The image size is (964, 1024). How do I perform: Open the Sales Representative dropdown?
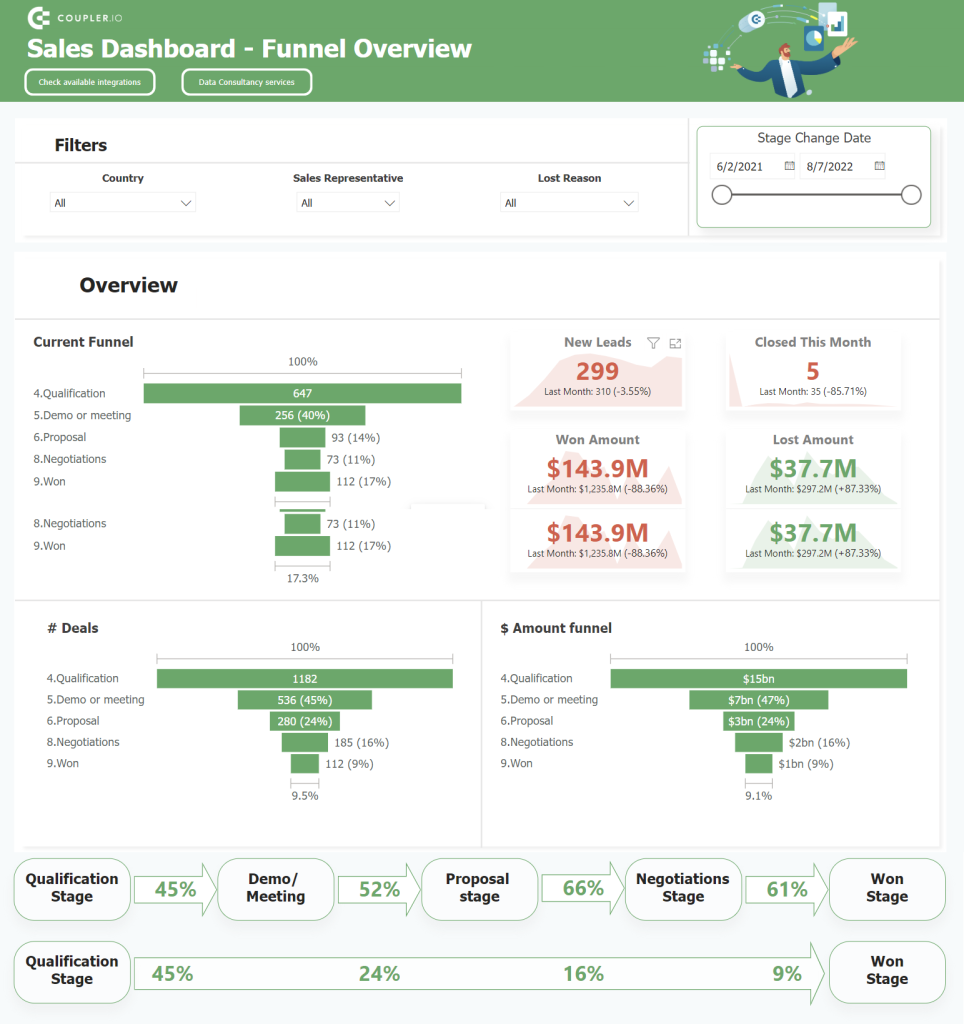click(x=348, y=203)
